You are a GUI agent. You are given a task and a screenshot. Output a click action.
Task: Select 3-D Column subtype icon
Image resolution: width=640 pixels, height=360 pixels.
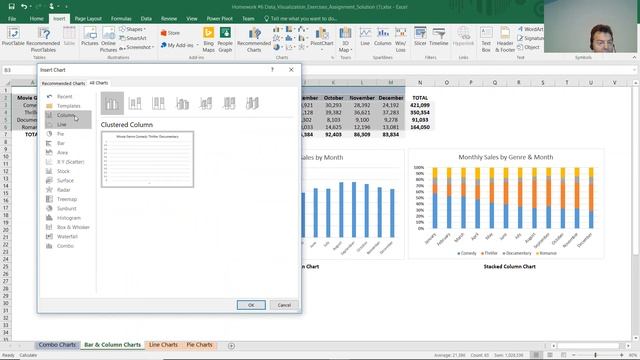pyautogui.click(x=252, y=103)
